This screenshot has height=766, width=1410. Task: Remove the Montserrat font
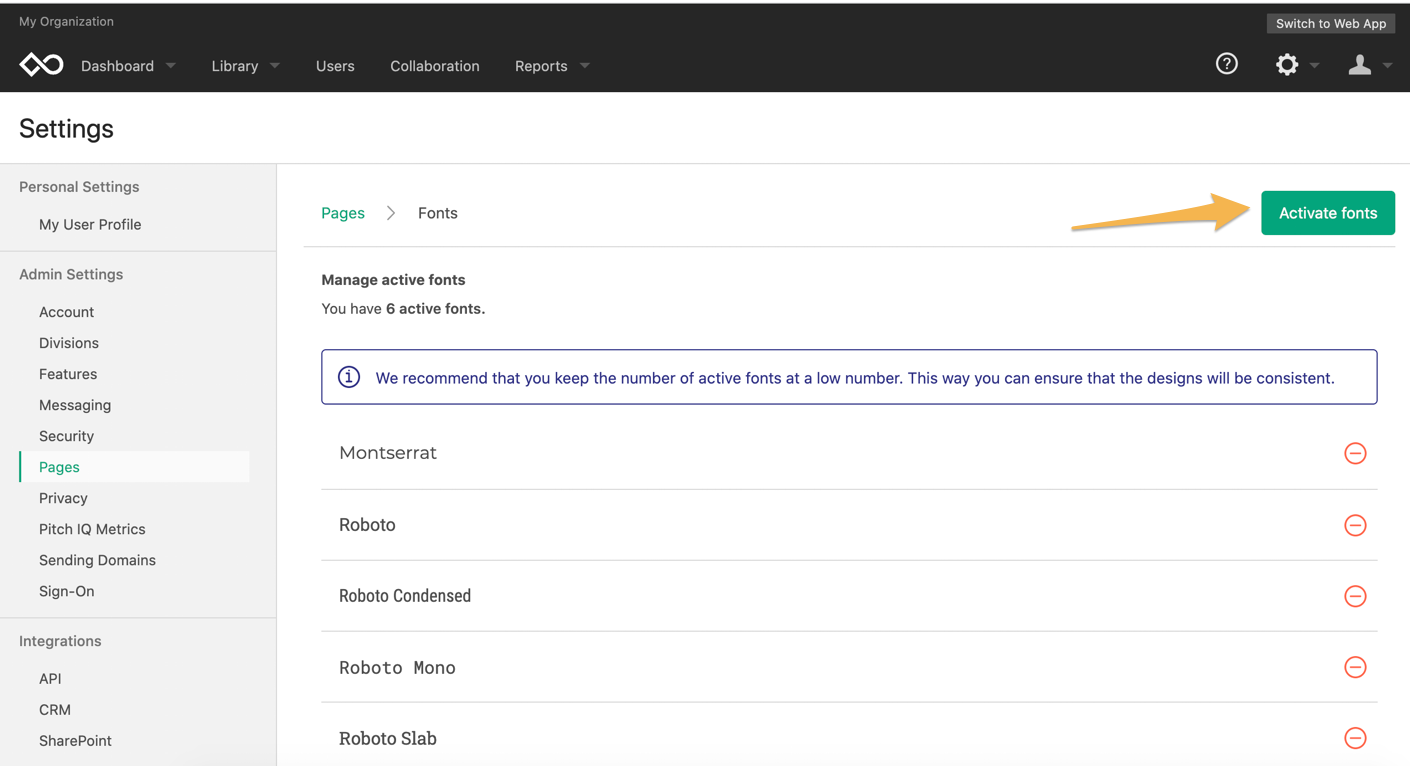click(x=1355, y=453)
